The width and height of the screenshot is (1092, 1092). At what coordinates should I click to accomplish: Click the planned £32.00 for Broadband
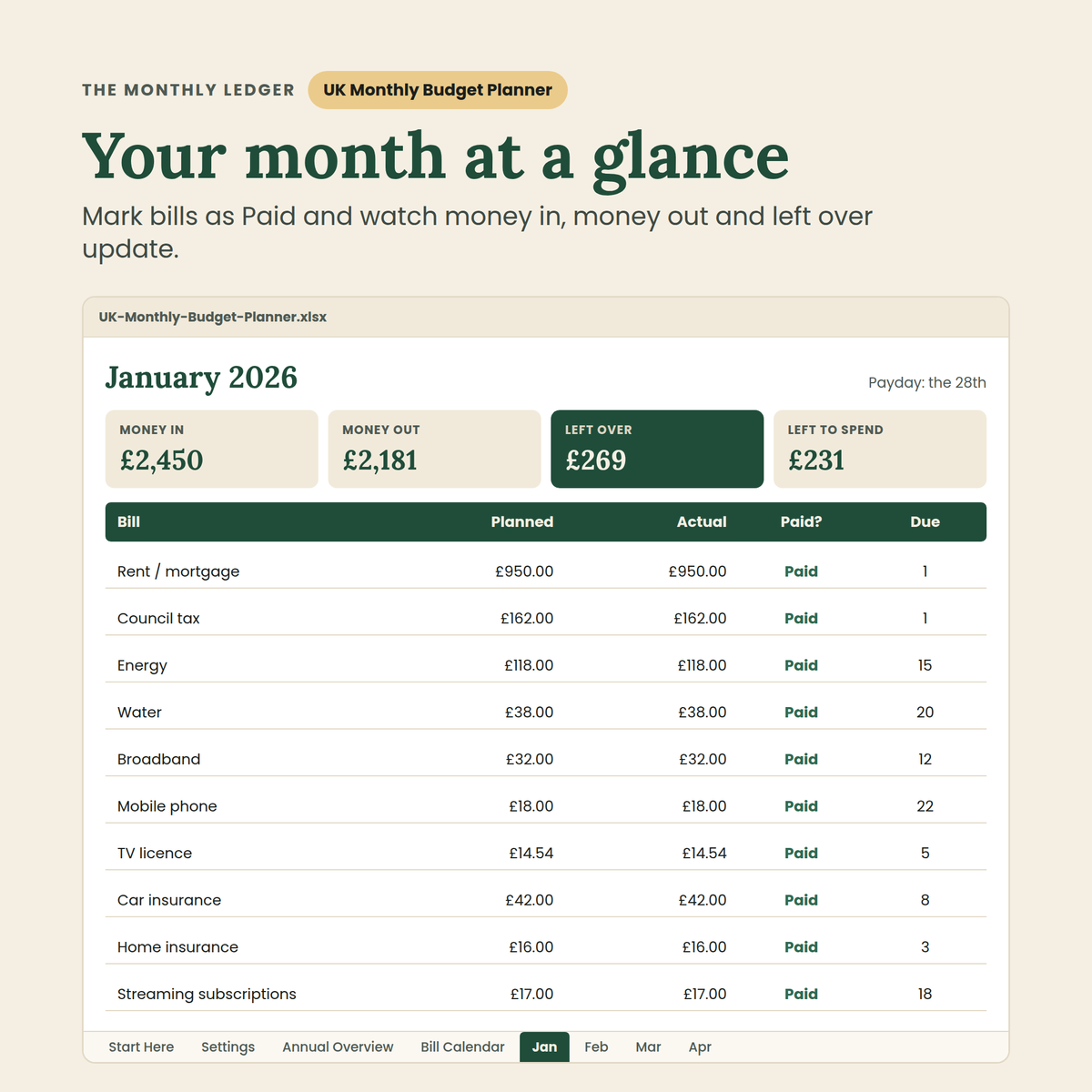click(x=530, y=759)
